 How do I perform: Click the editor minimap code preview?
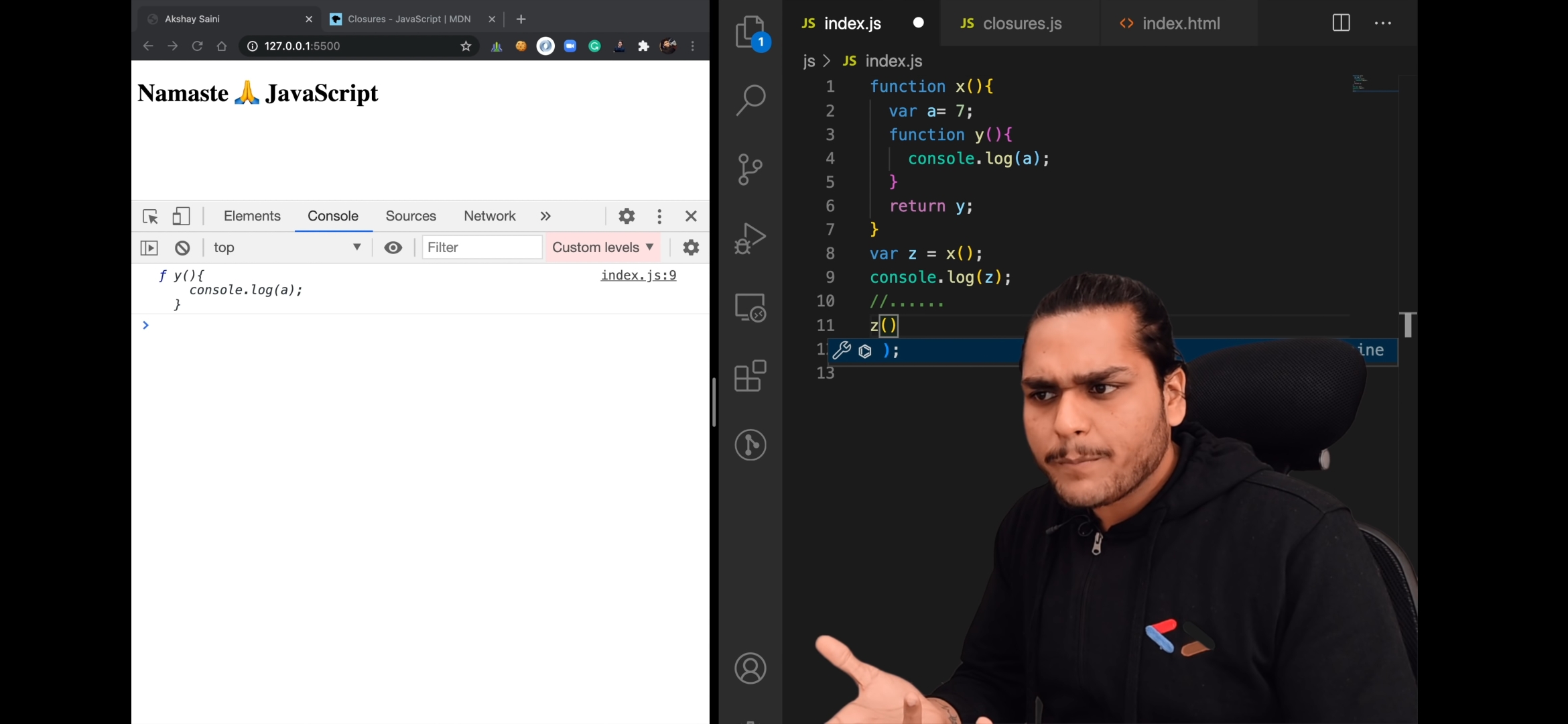tap(1360, 82)
